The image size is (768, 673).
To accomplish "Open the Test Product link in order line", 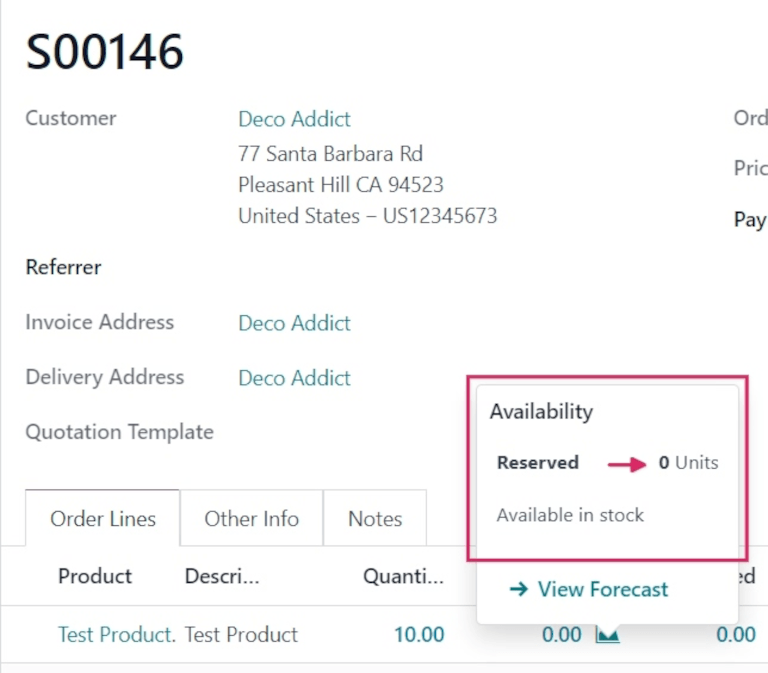I will (x=116, y=634).
